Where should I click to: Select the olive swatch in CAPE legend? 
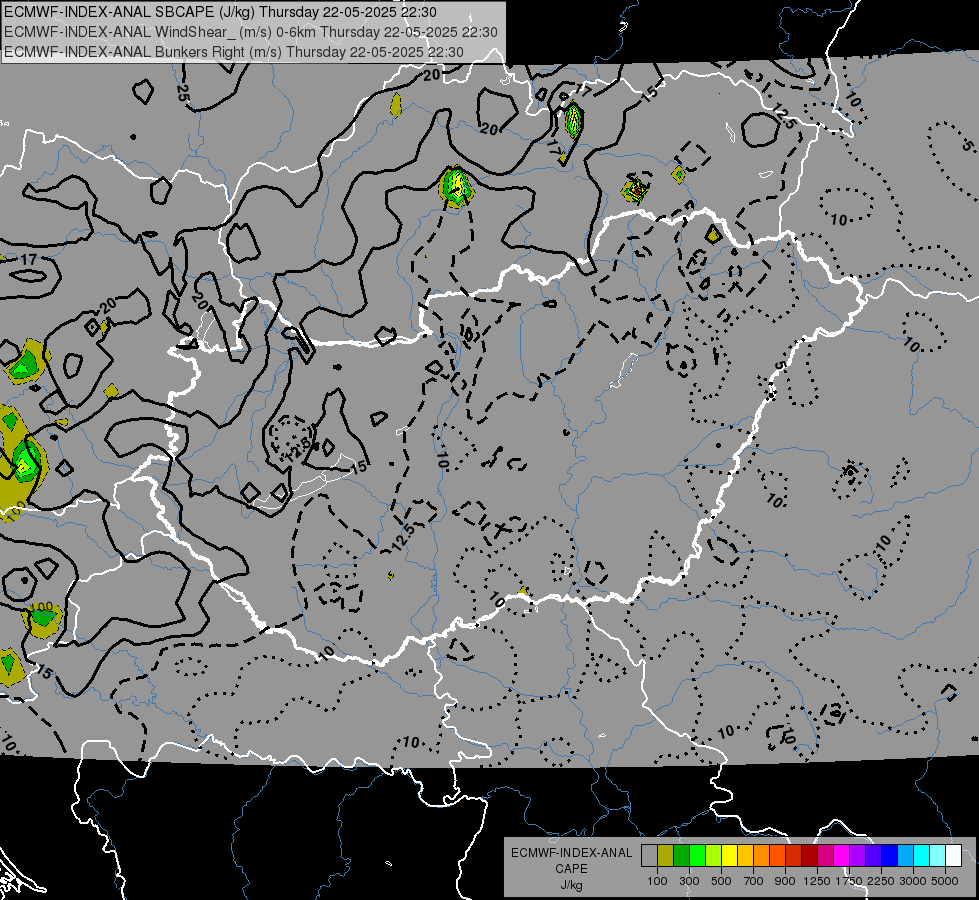coord(666,856)
